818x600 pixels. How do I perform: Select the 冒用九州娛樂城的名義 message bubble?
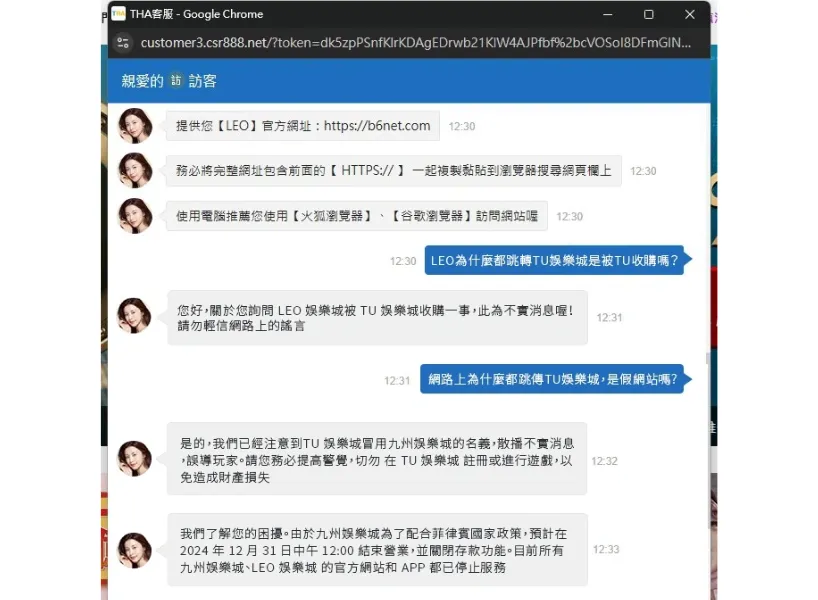(x=377, y=459)
